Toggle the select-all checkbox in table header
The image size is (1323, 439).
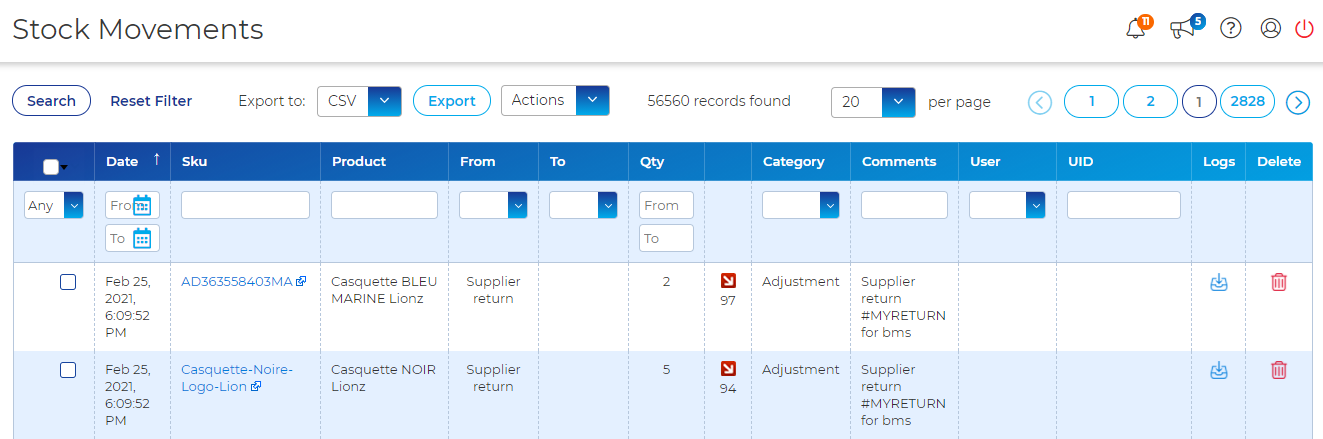tap(51, 167)
